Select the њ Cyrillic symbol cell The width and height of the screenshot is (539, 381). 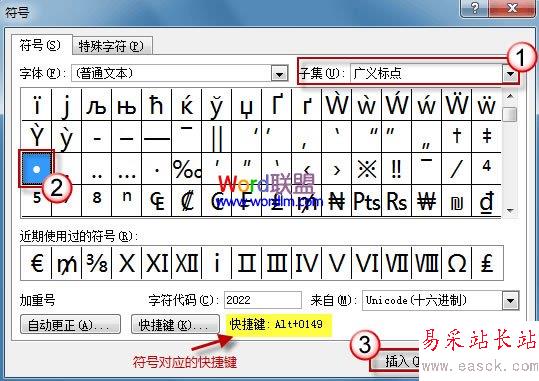[x=126, y=105]
